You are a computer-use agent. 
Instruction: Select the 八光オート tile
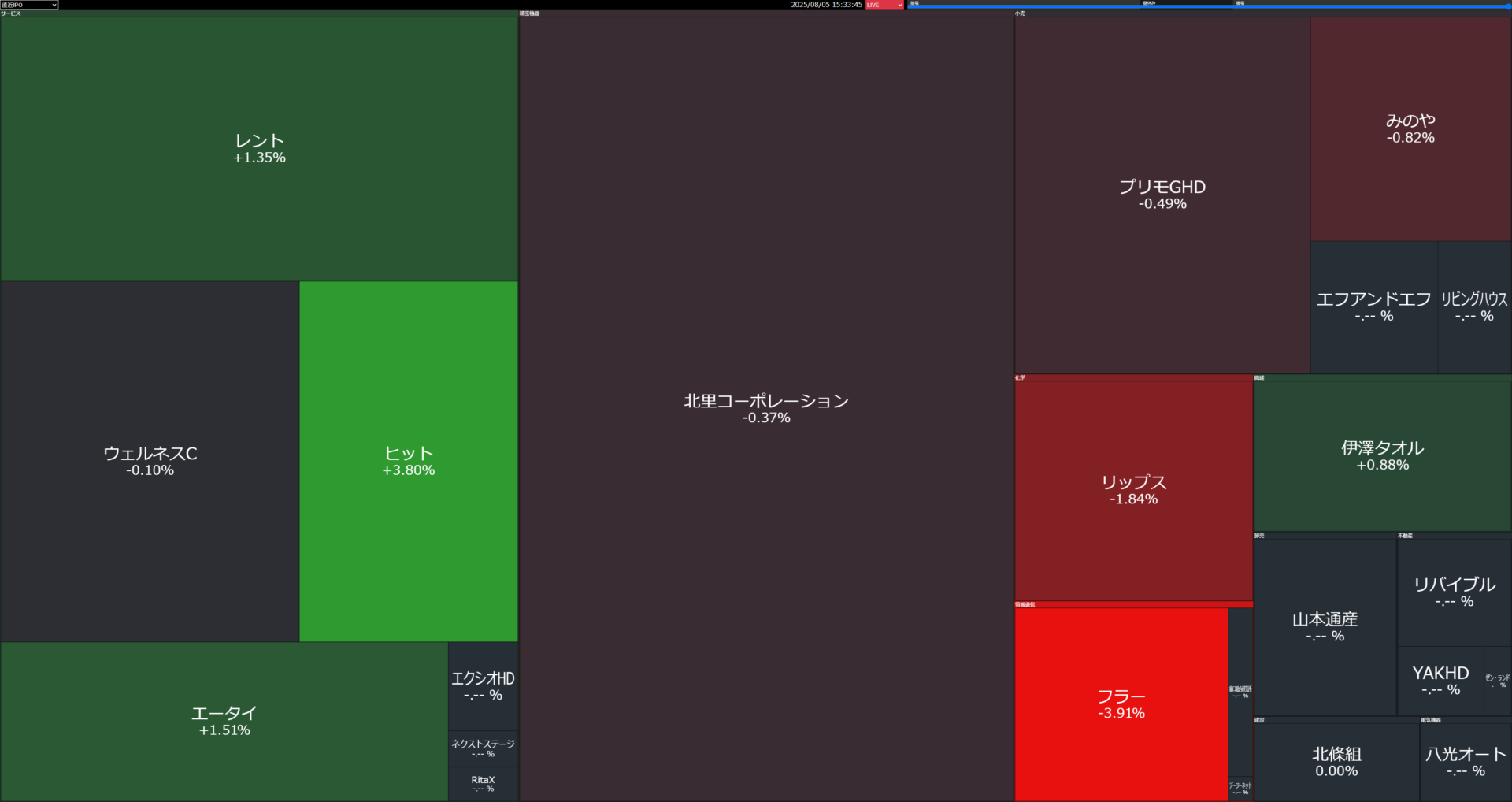tap(1466, 762)
